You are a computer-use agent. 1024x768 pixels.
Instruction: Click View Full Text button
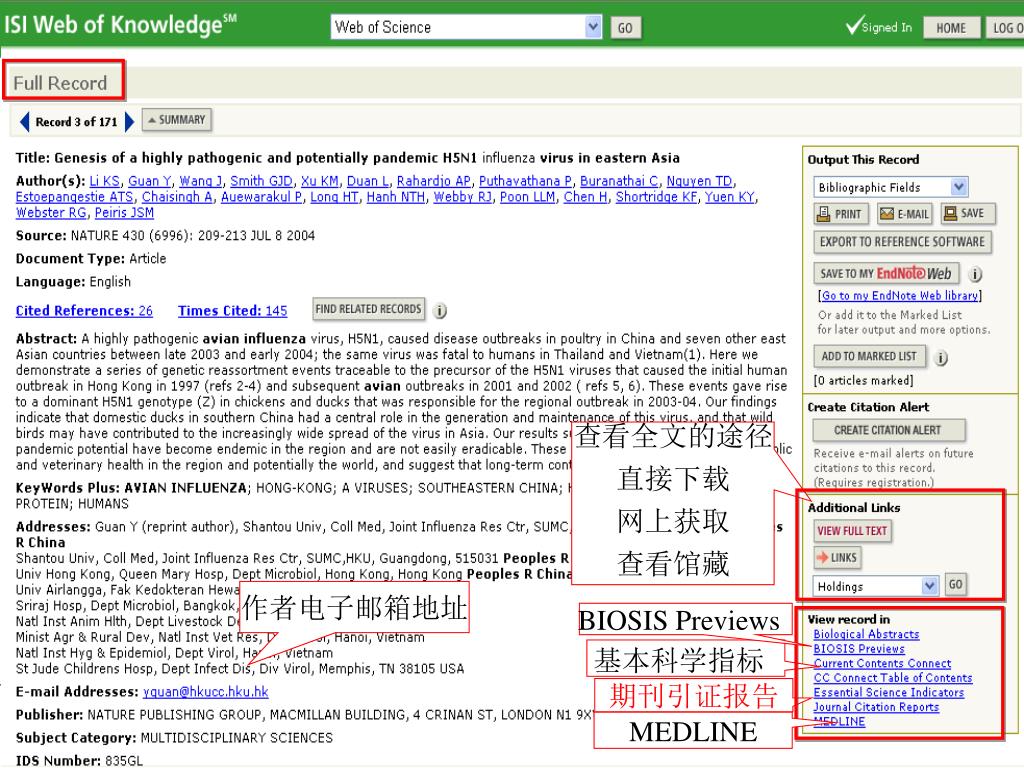[852, 531]
